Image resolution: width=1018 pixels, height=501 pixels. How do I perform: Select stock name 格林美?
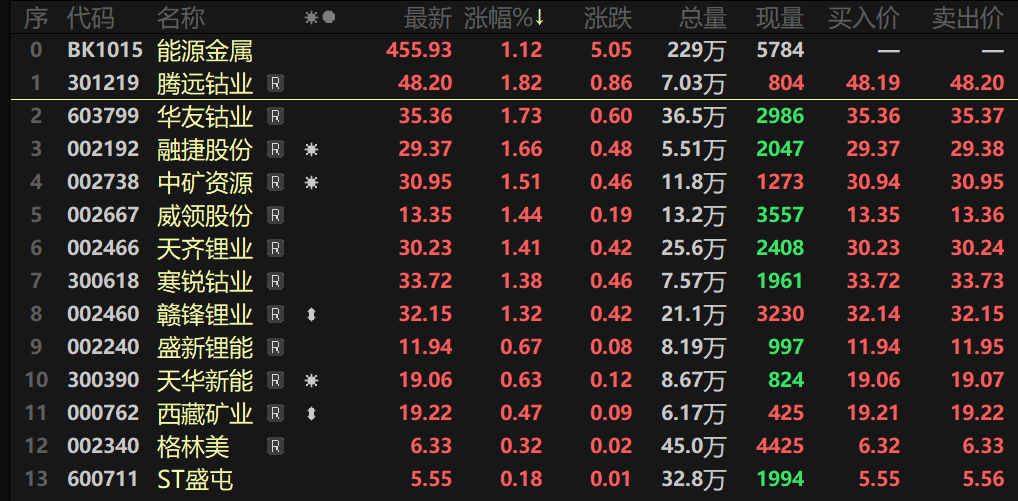click(x=193, y=446)
